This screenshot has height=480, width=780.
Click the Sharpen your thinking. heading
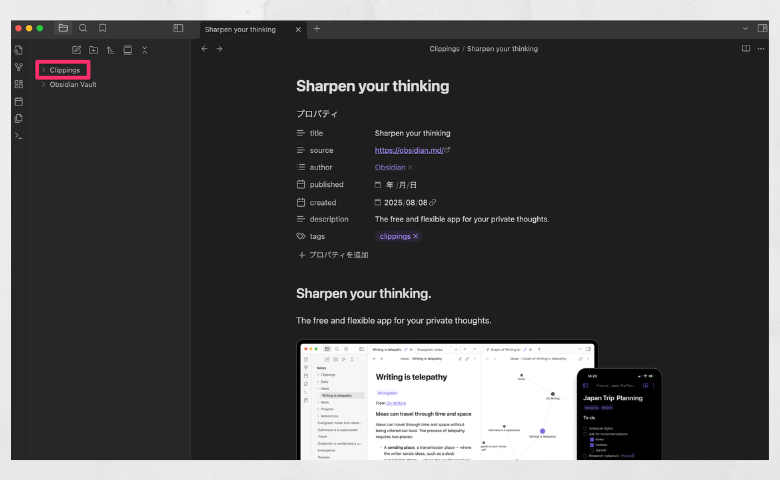click(x=364, y=293)
